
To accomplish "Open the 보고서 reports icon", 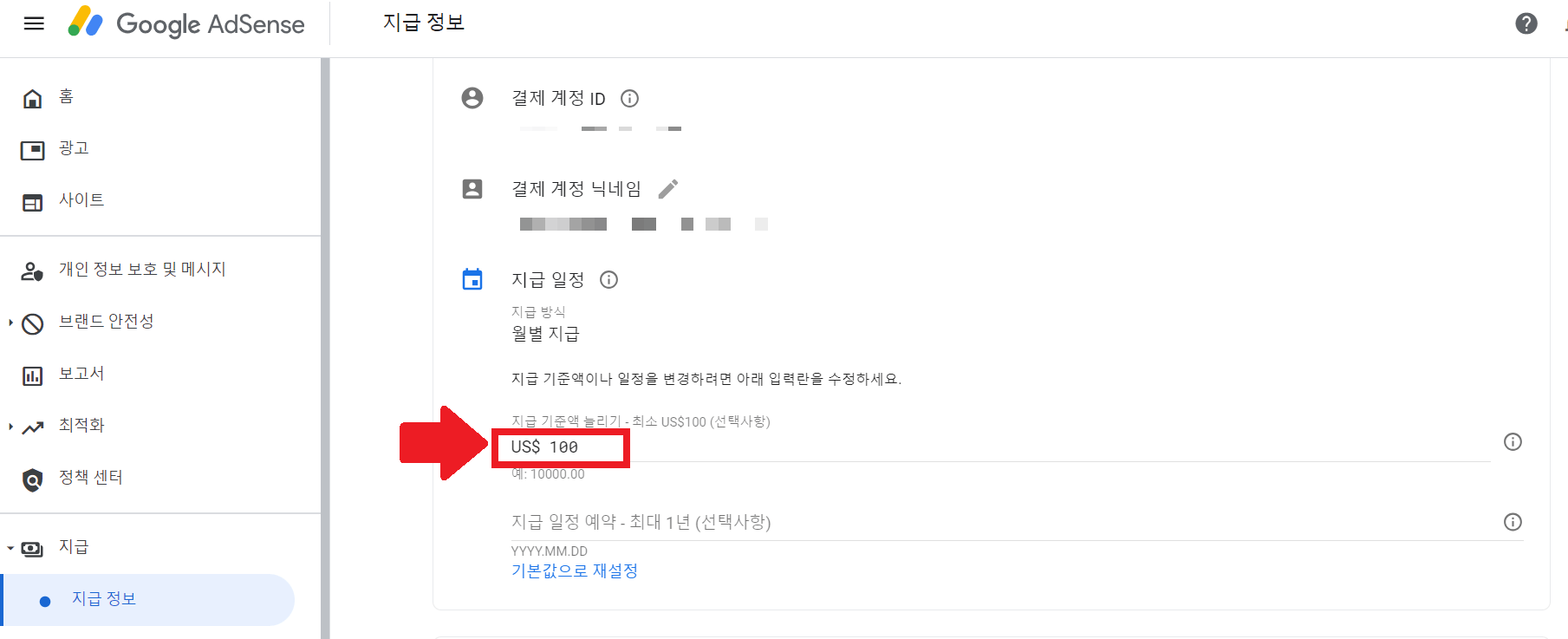I will click(32, 374).
